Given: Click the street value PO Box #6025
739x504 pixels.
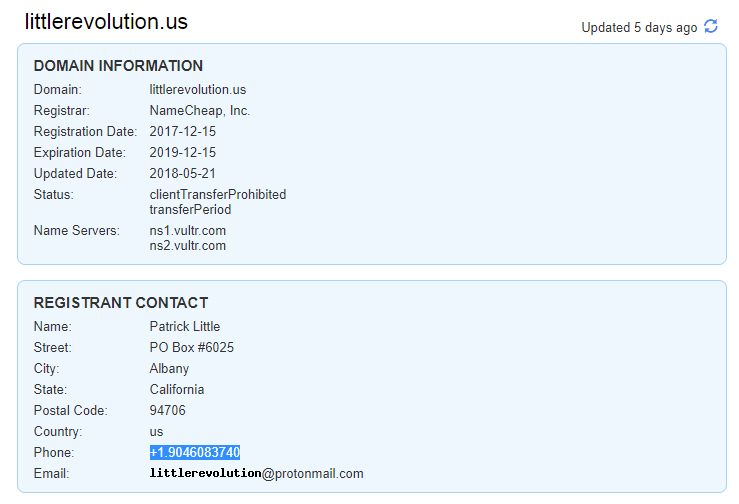Looking at the screenshot, I should pyautogui.click(x=192, y=348).
